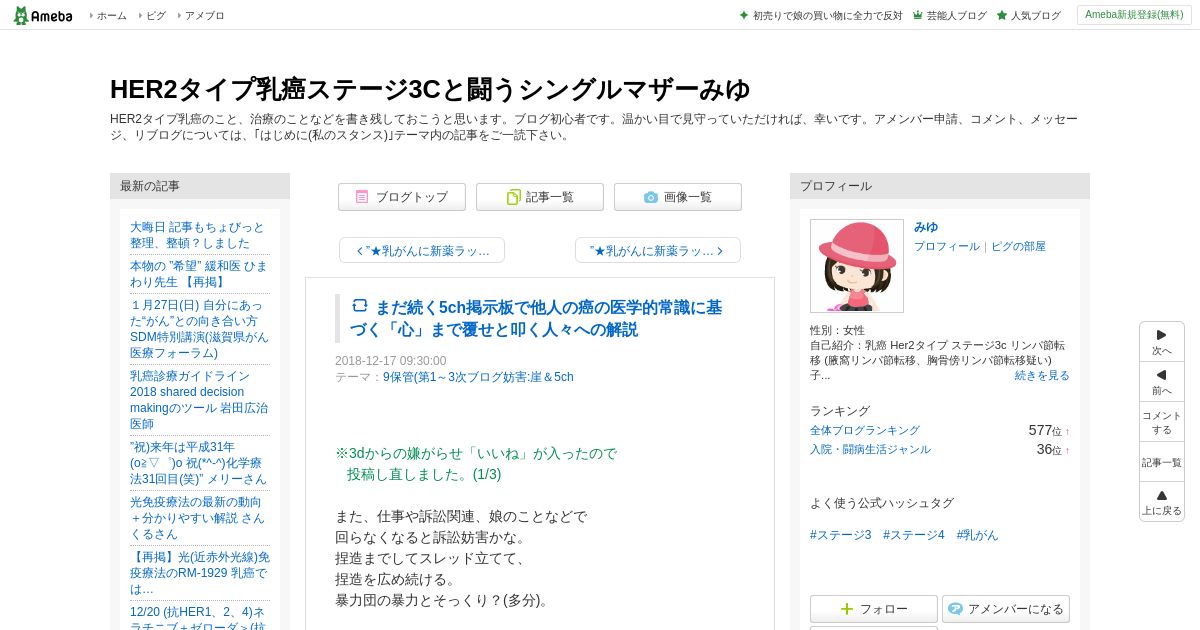
Task: Open theme 9保管(第1～3次ブログ妨害:崖＆5ch
Action: (x=478, y=377)
